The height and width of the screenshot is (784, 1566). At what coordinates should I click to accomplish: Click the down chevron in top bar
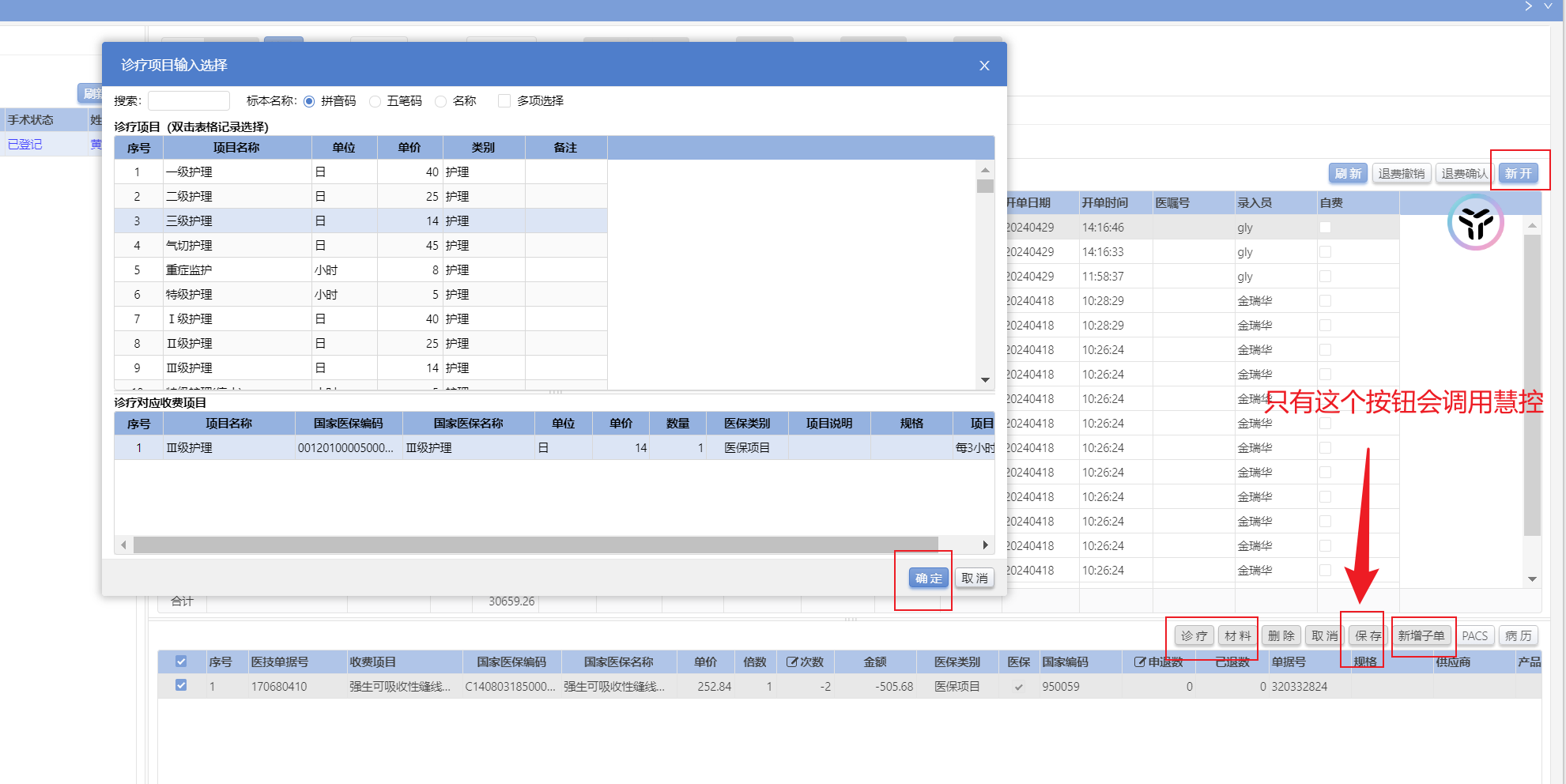[1548, 6]
